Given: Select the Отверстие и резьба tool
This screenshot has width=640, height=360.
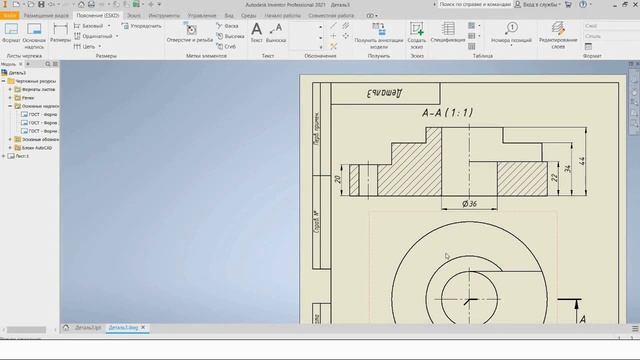Looking at the screenshot, I should point(190,33).
